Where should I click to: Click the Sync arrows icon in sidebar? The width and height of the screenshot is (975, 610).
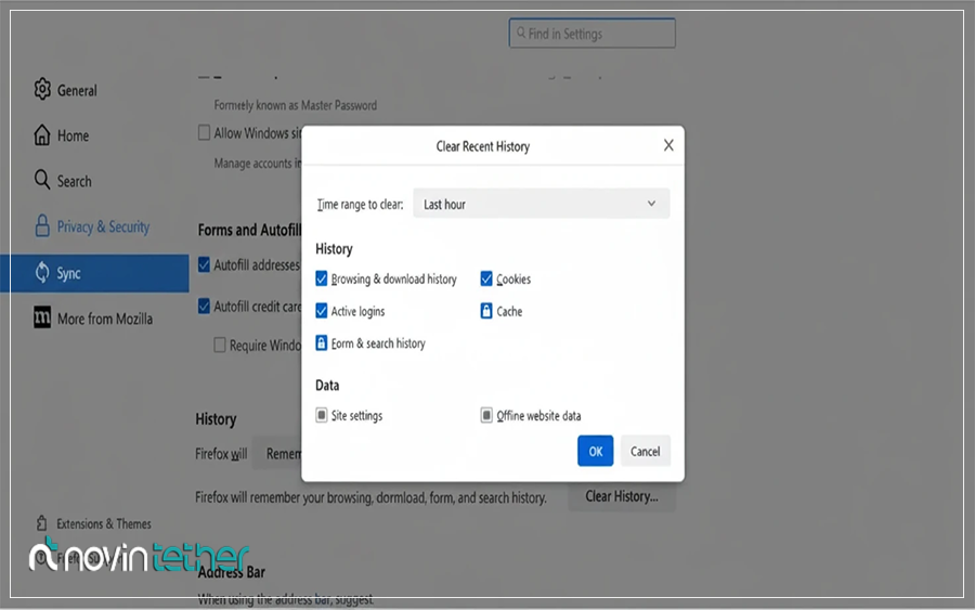coord(42,272)
